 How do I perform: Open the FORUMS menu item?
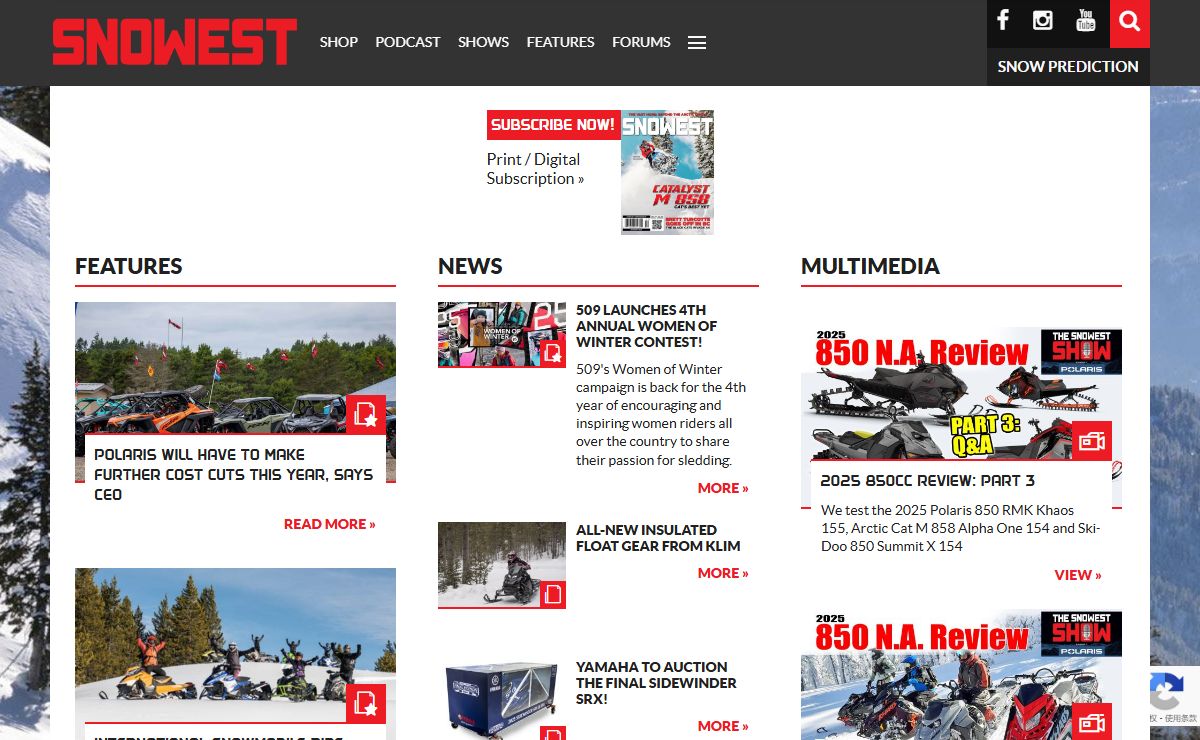[642, 42]
